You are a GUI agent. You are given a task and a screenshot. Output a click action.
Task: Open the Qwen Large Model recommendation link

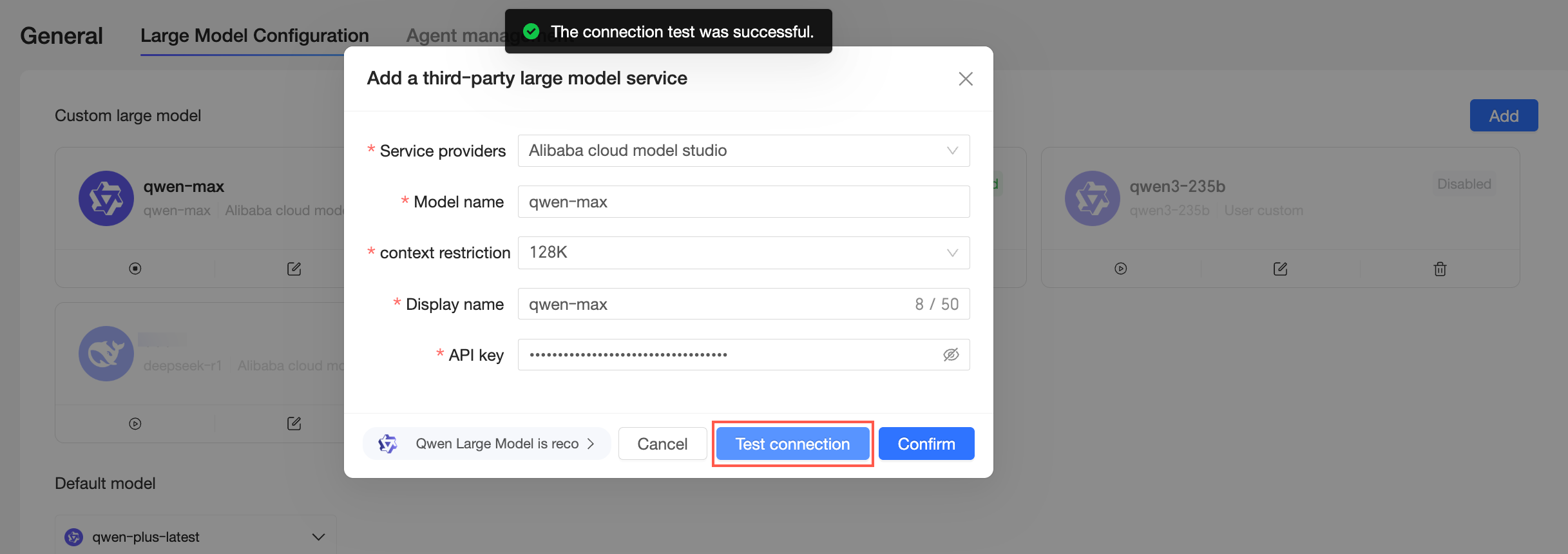[x=487, y=444]
